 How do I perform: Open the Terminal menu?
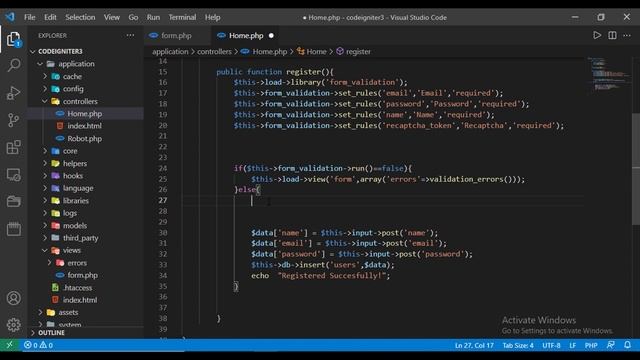point(182,17)
